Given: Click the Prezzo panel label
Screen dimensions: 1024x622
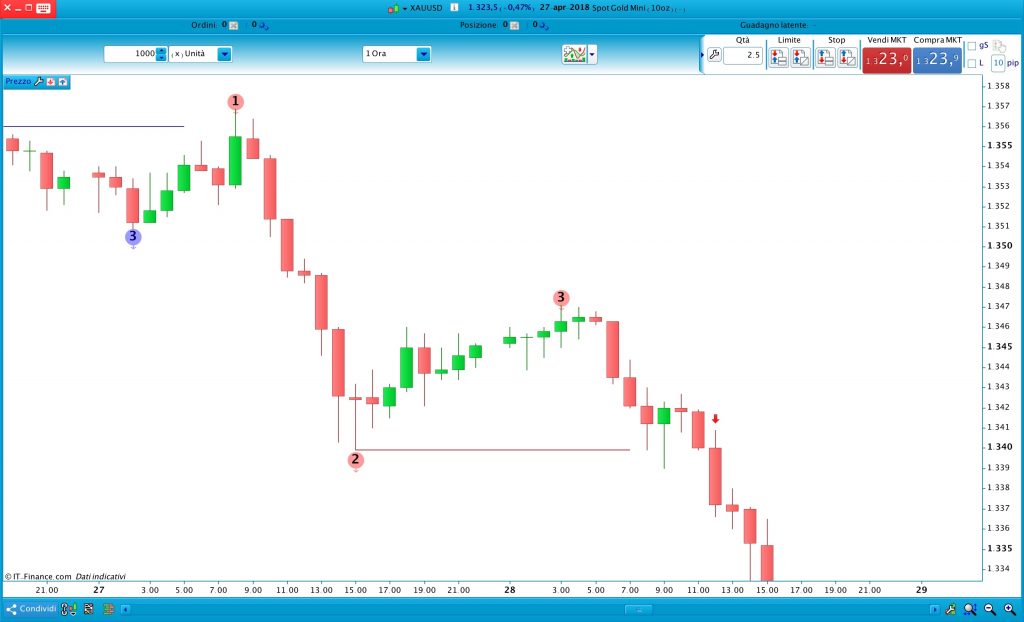Looking at the screenshot, I should (18, 82).
